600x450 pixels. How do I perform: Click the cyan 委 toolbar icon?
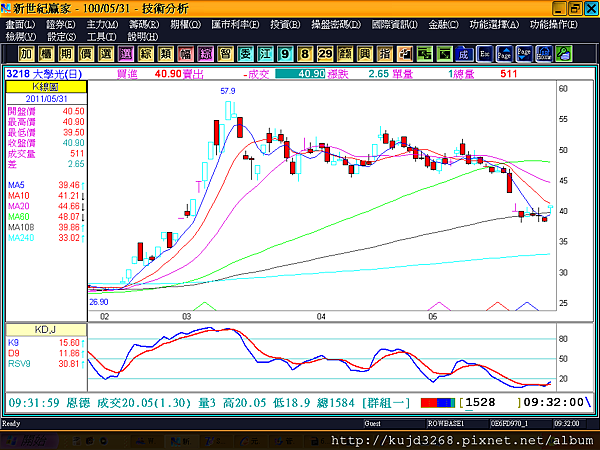pyautogui.click(x=245, y=54)
